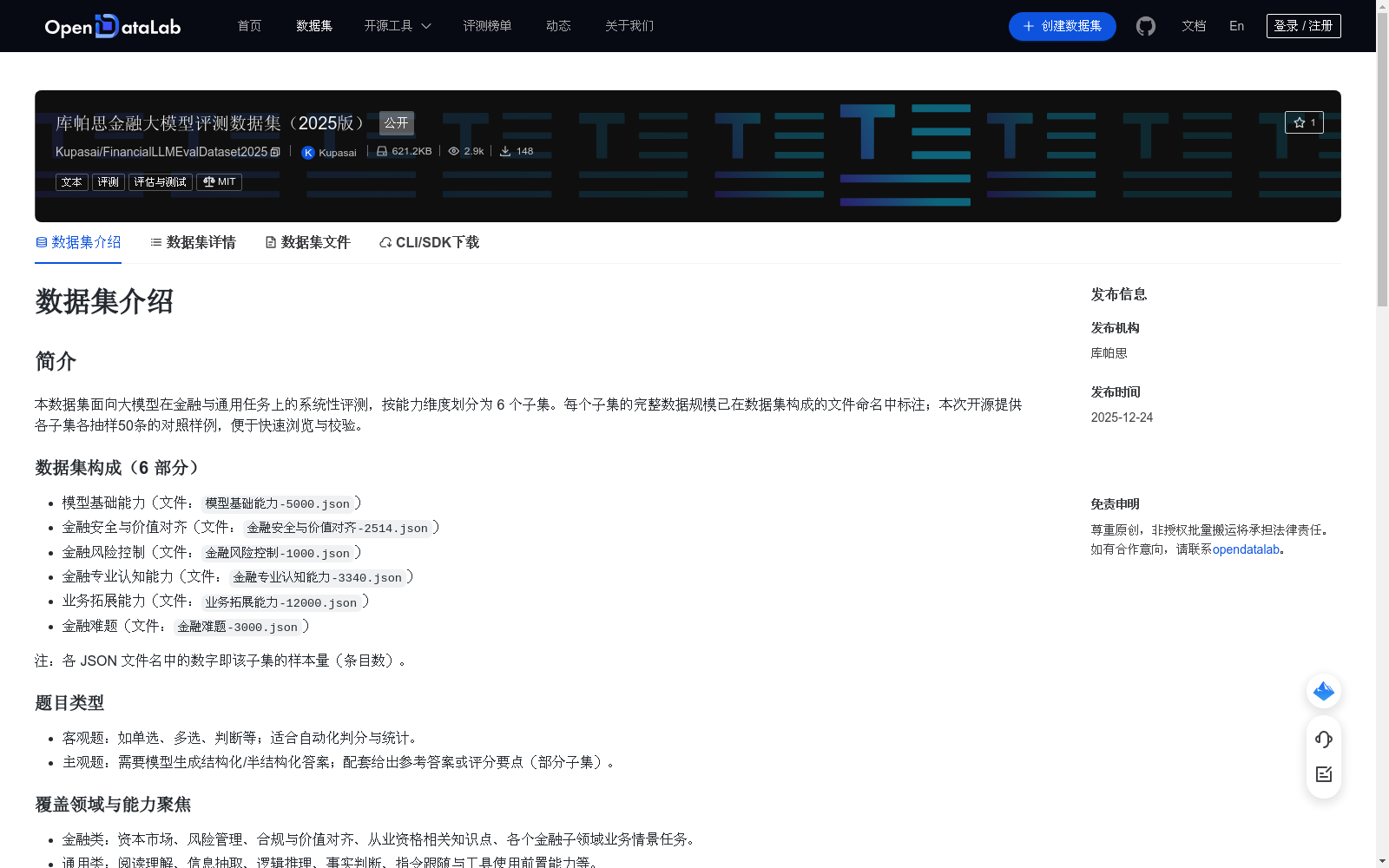Click the publish date 2025-12-24
1389x868 pixels.
tap(1122, 418)
